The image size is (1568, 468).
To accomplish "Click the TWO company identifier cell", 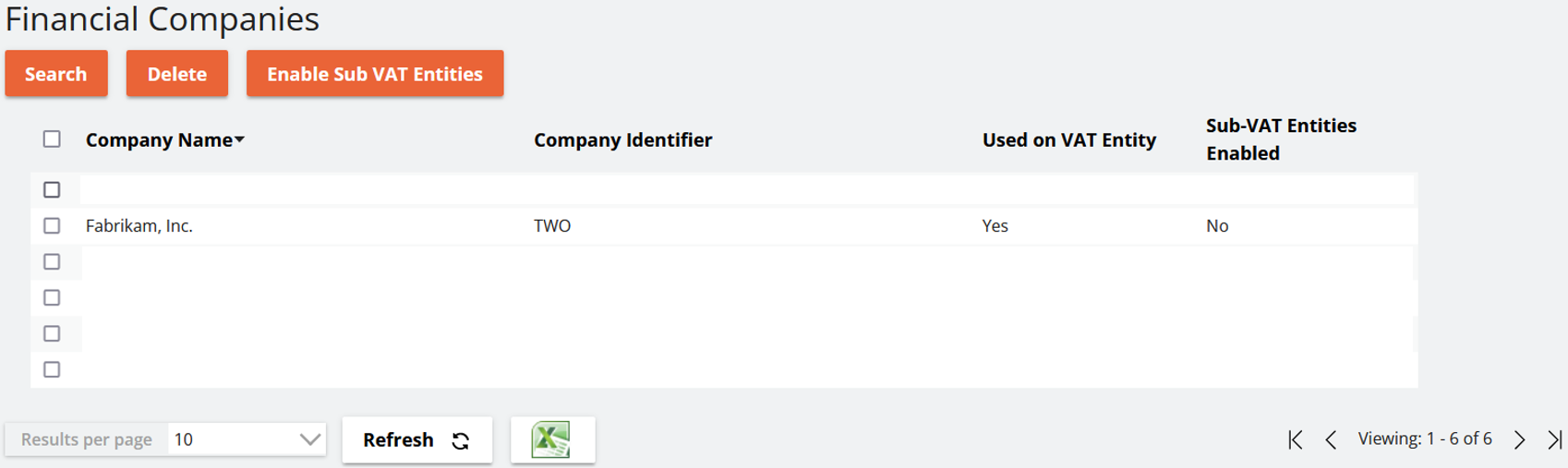I will tap(552, 226).
